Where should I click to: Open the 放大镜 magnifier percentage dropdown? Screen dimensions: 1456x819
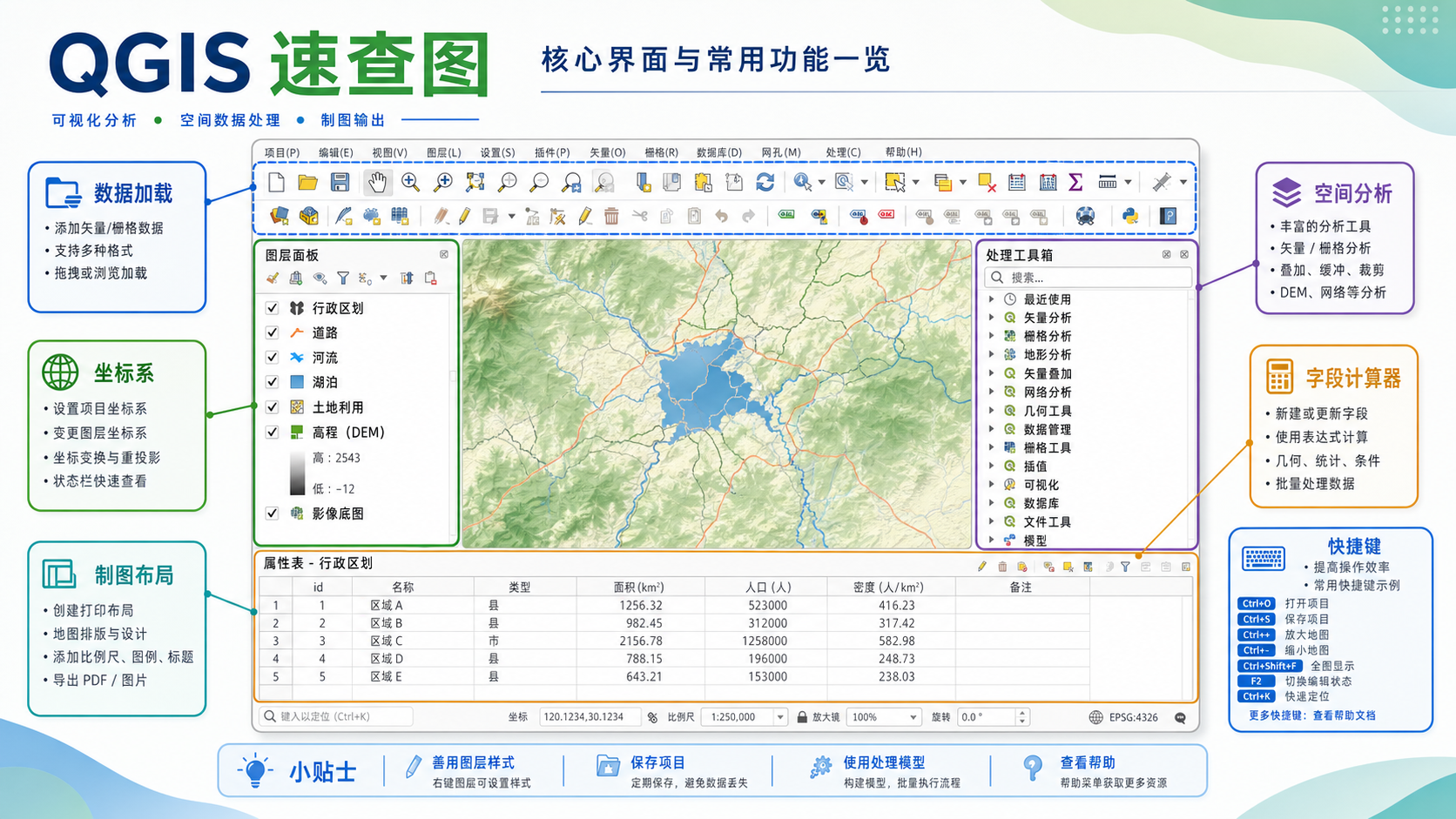pos(913,717)
